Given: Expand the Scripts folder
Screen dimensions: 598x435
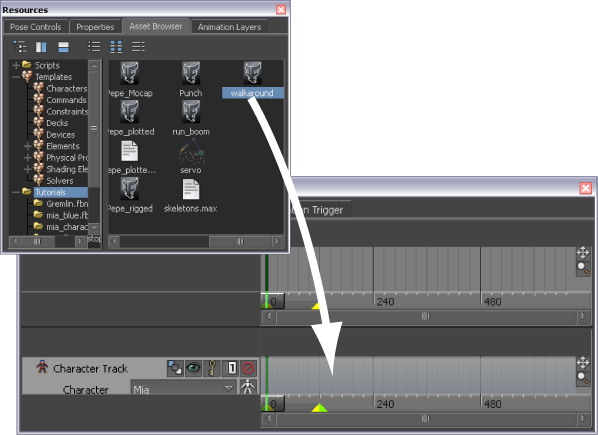Looking at the screenshot, I should 16,65.
